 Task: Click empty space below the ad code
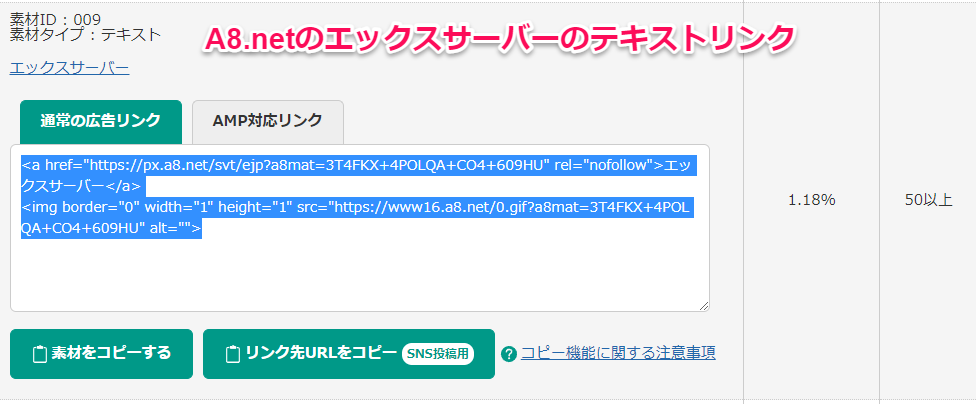click(360, 275)
